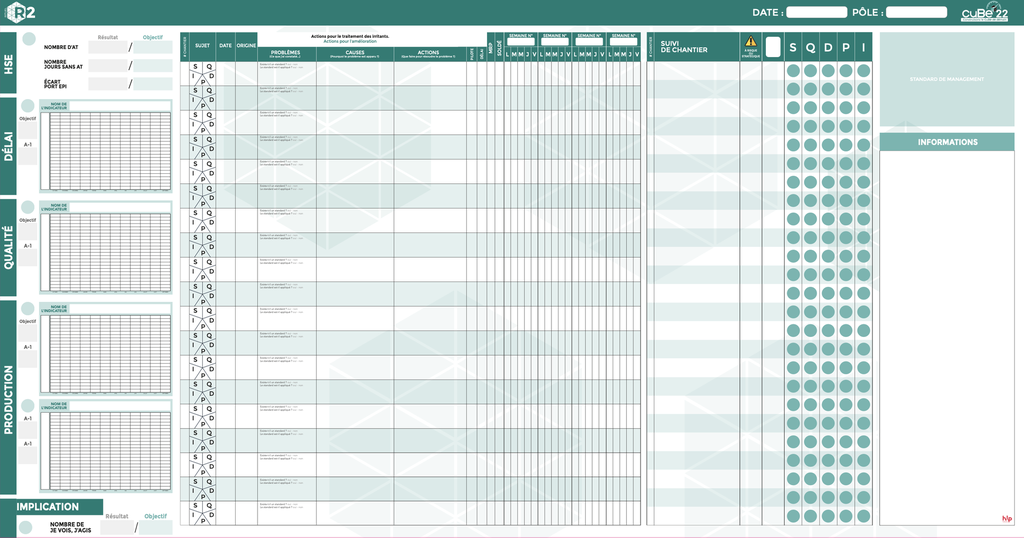
Task: Toggle the first-row circle under the Q column
Action: click(810, 71)
